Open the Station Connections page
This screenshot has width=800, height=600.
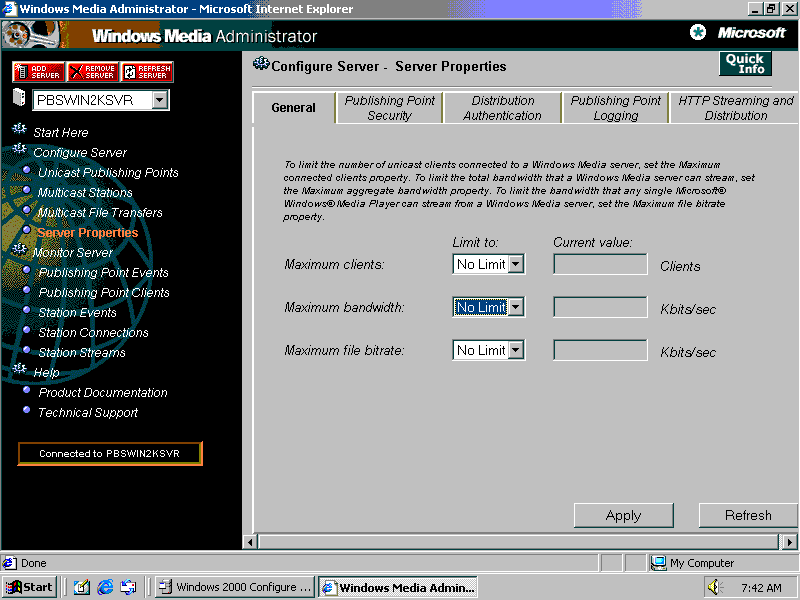tap(93, 332)
